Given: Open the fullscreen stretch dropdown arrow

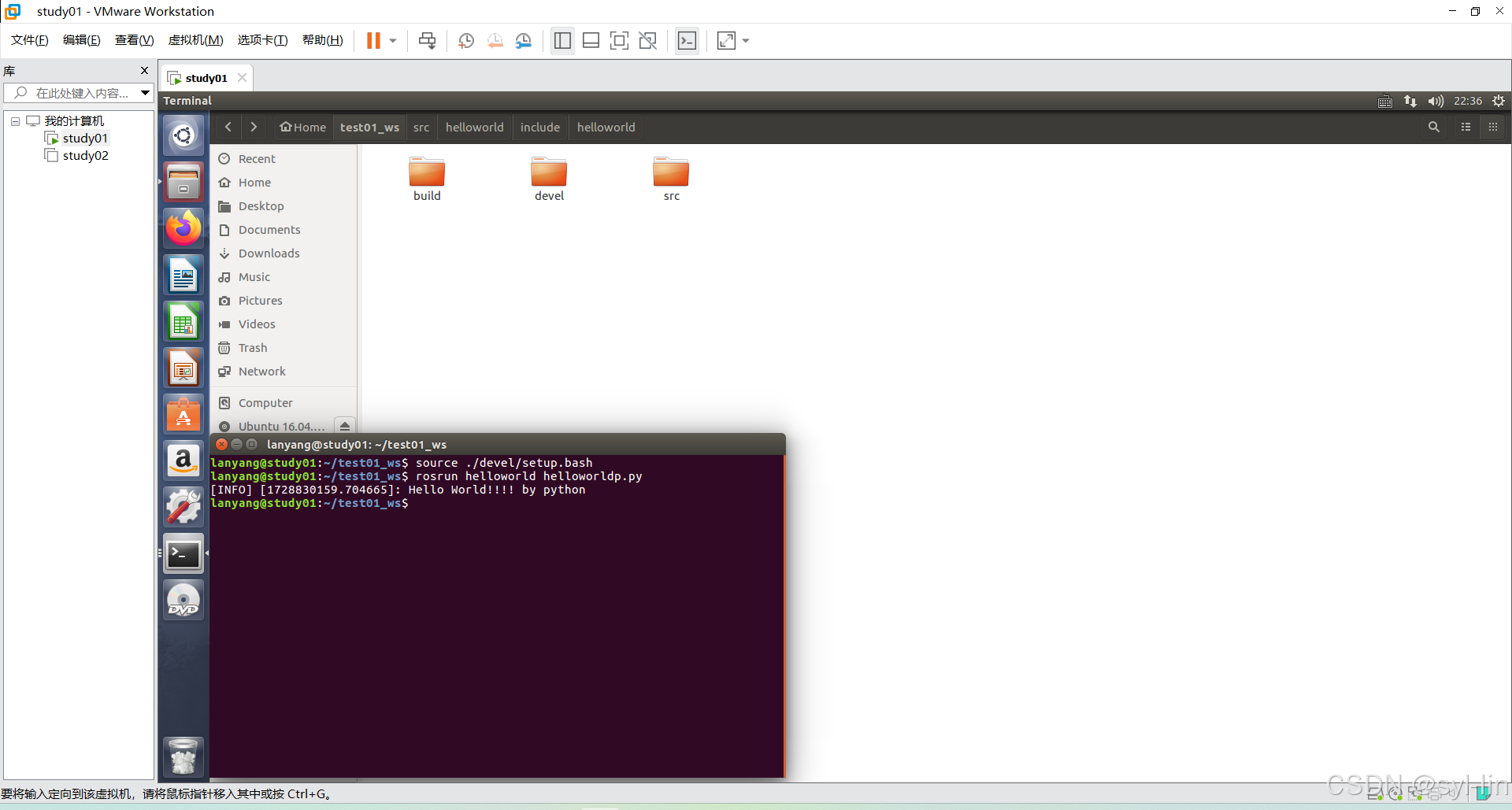Looking at the screenshot, I should tap(745, 40).
